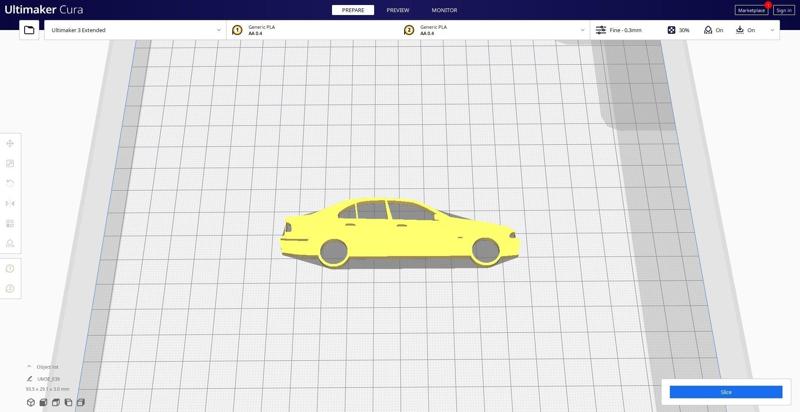Select the Mirror tool in left toolbar

tap(10, 203)
